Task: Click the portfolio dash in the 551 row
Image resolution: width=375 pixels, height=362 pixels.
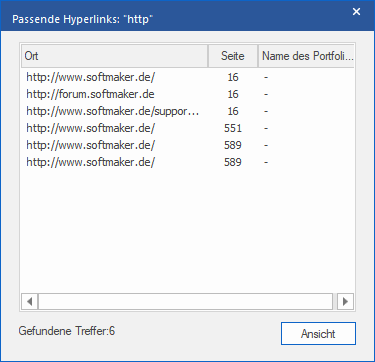Action: pyautogui.click(x=266, y=129)
